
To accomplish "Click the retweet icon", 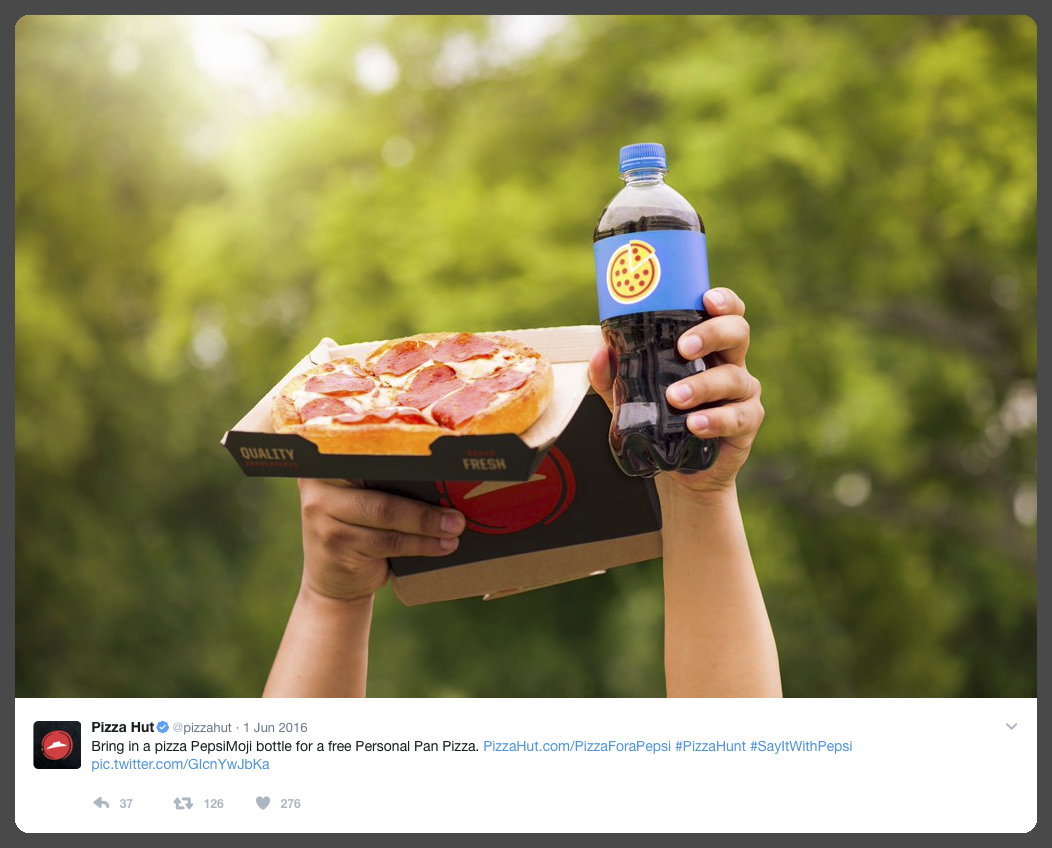I will (183, 803).
